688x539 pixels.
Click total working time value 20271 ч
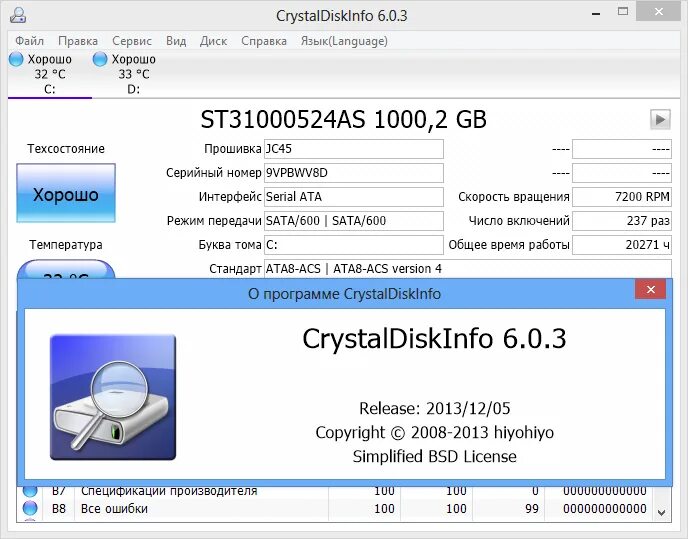[622, 244]
